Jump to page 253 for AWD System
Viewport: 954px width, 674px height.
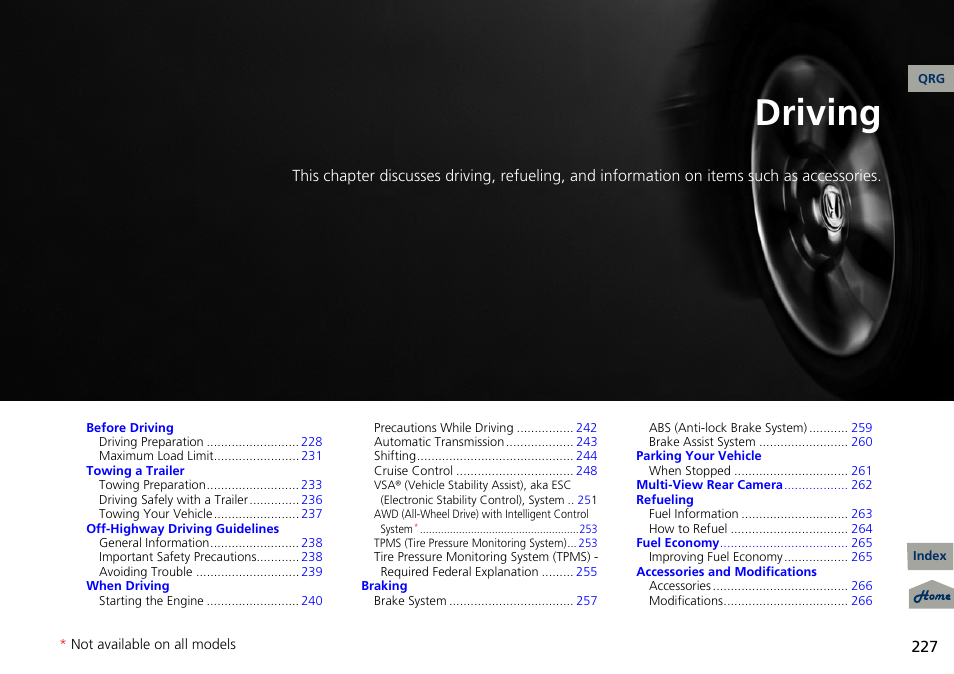coord(588,529)
